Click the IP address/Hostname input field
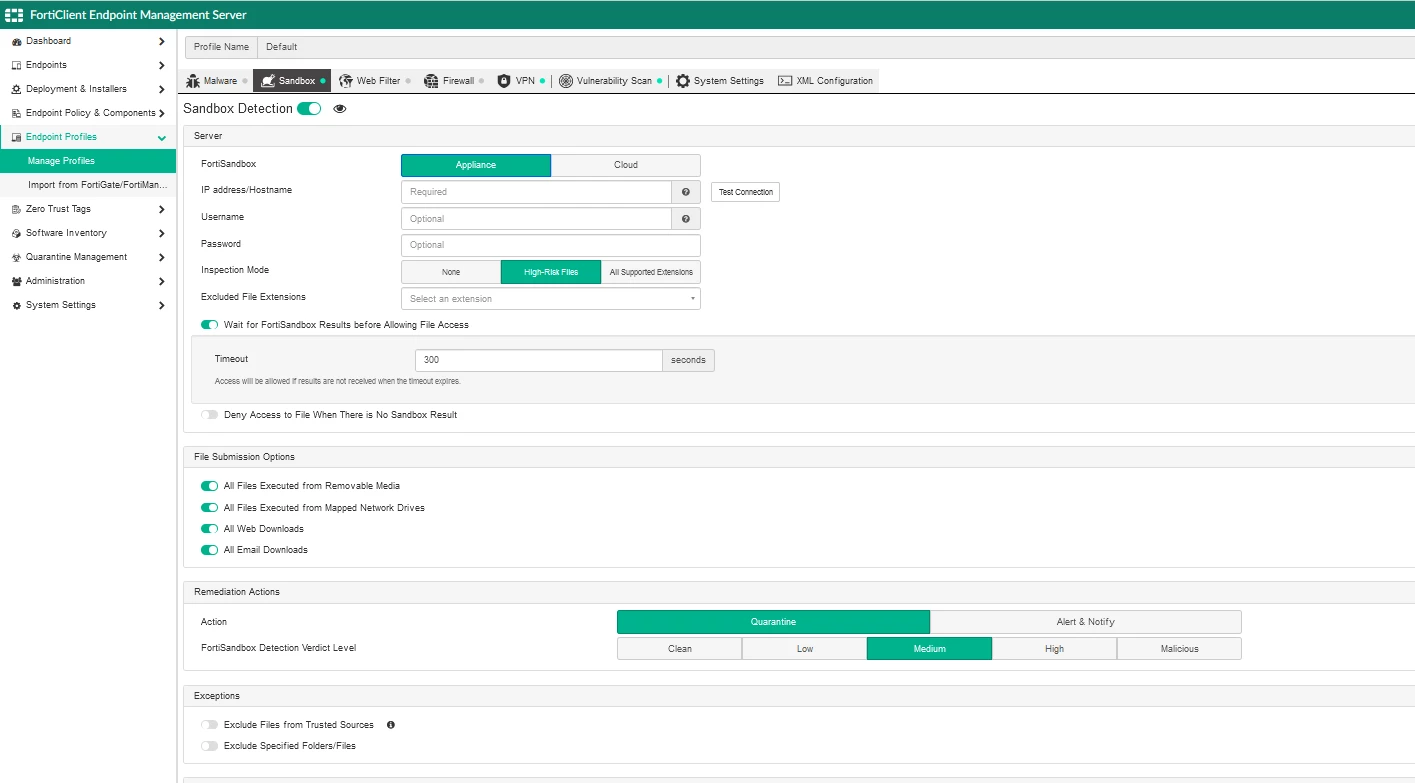Viewport: 1415px width, 783px height. (x=536, y=192)
